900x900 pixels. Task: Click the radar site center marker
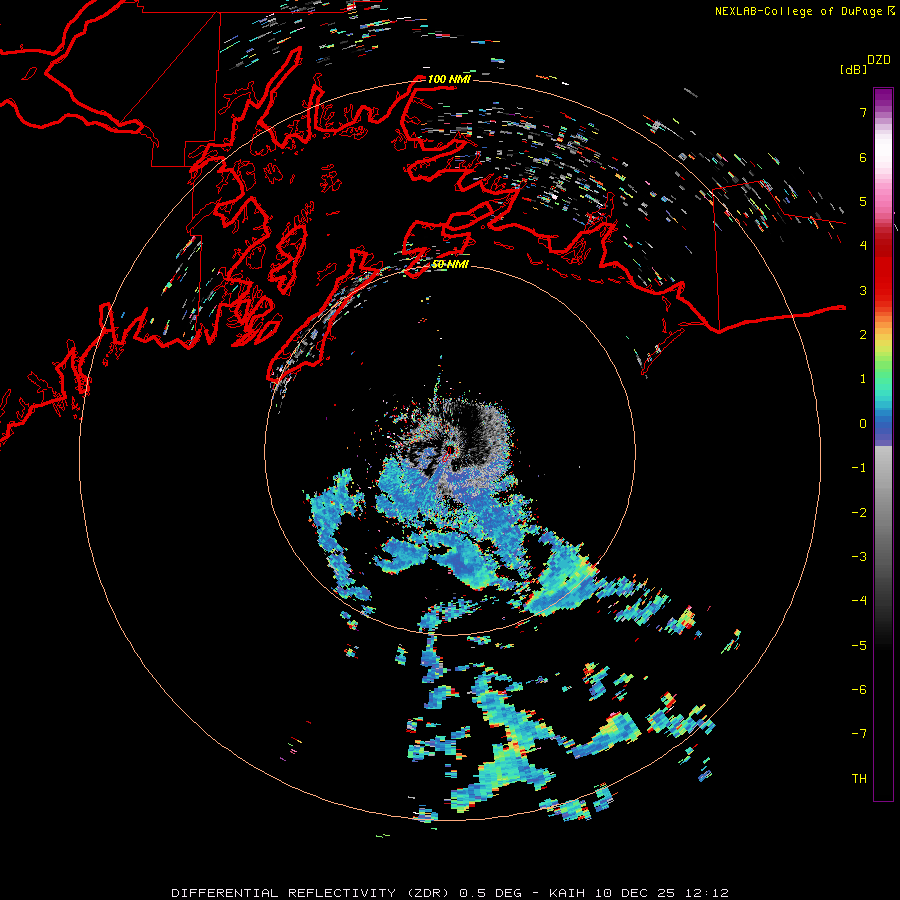(450, 451)
